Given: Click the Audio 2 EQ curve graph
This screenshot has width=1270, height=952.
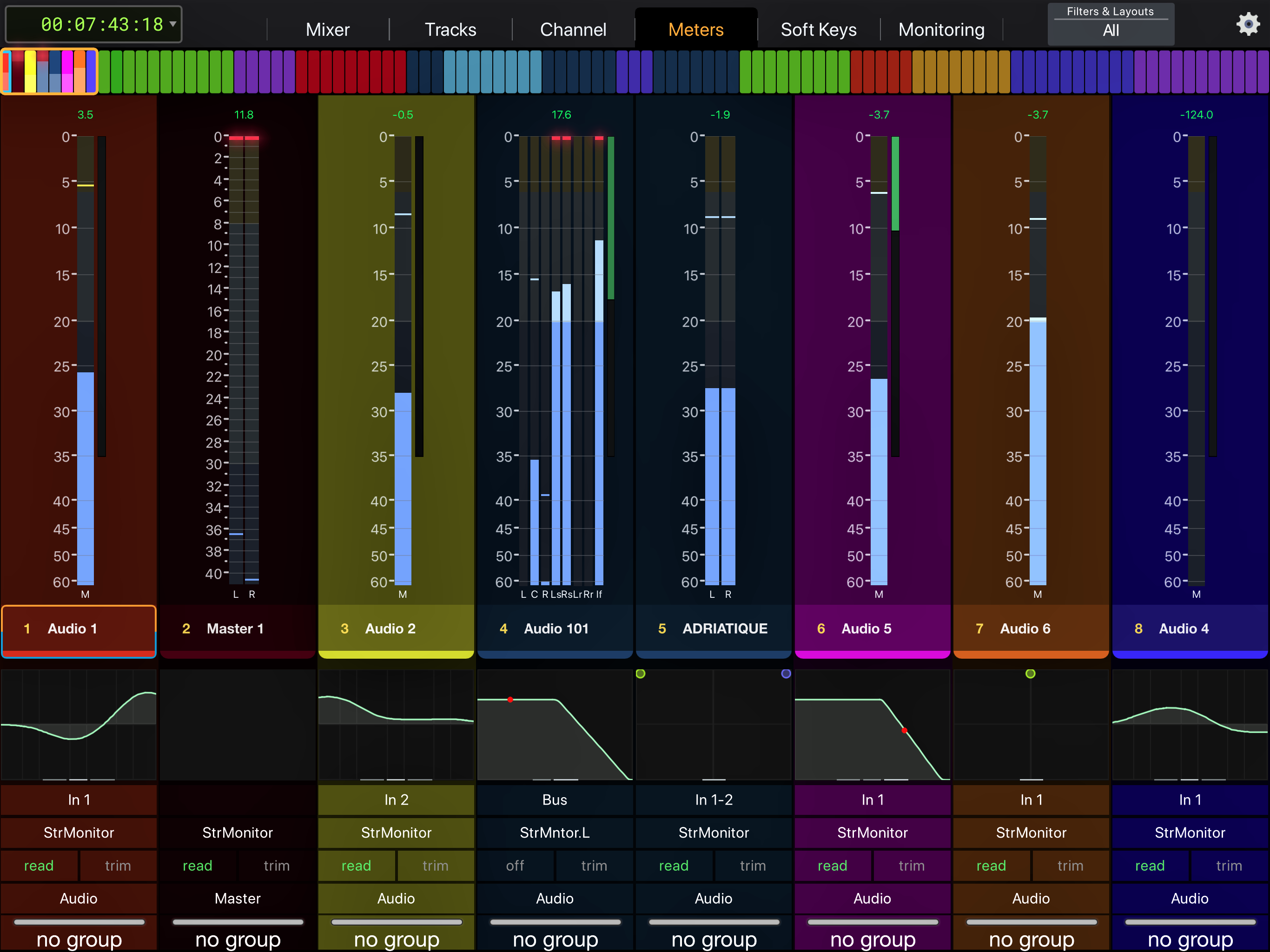Looking at the screenshot, I should (x=396, y=724).
